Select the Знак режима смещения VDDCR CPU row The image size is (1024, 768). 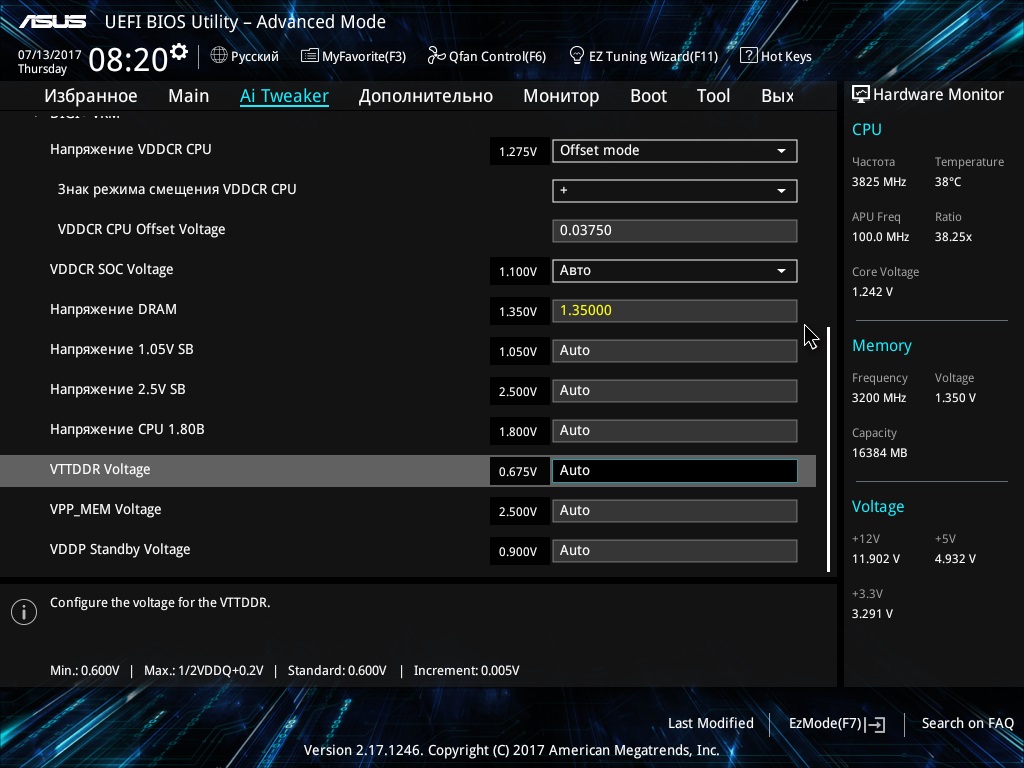pyautogui.click(x=177, y=189)
